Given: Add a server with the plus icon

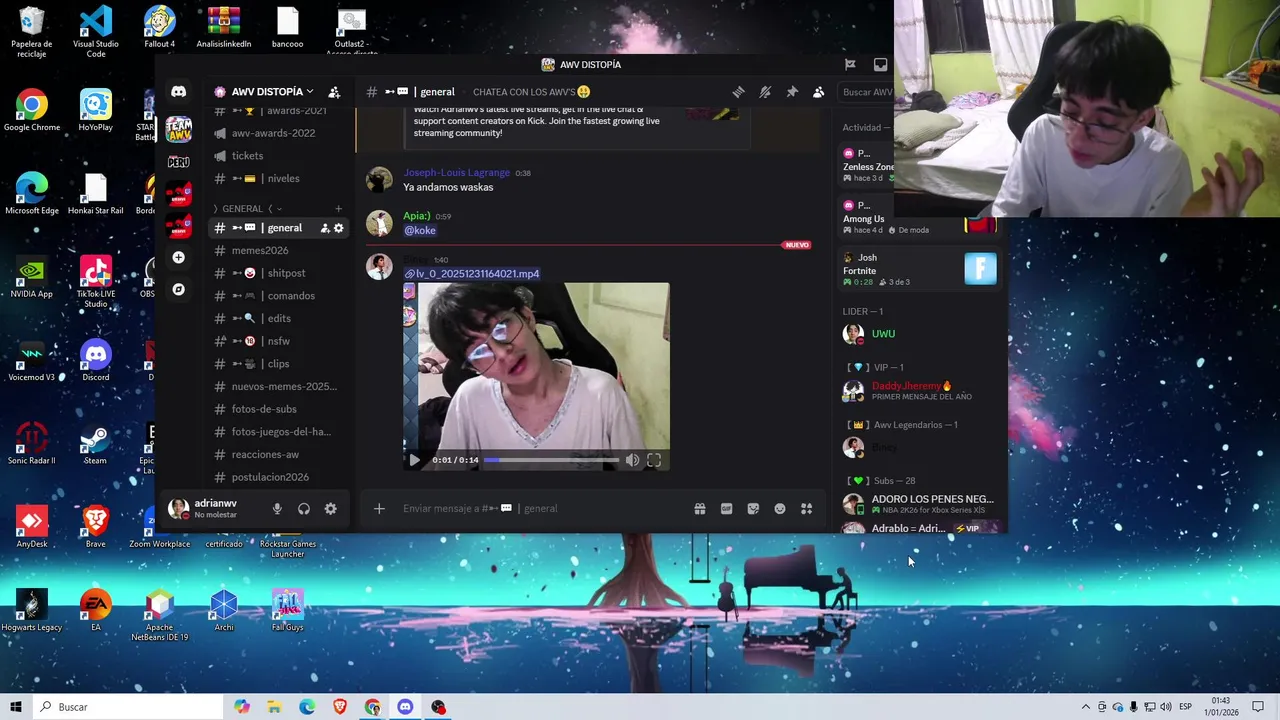Looking at the screenshot, I should (178, 257).
